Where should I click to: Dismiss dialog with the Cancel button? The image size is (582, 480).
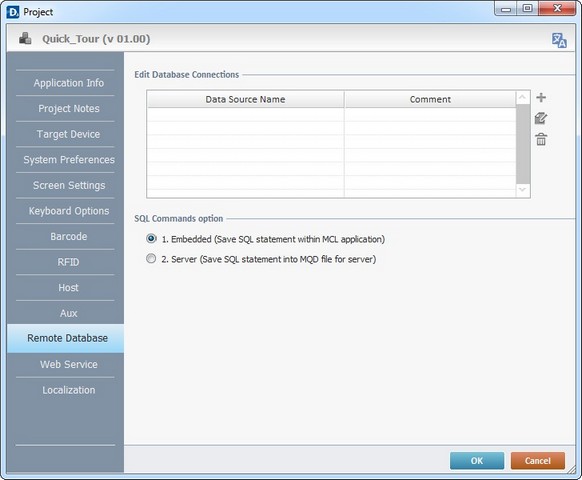(537, 461)
